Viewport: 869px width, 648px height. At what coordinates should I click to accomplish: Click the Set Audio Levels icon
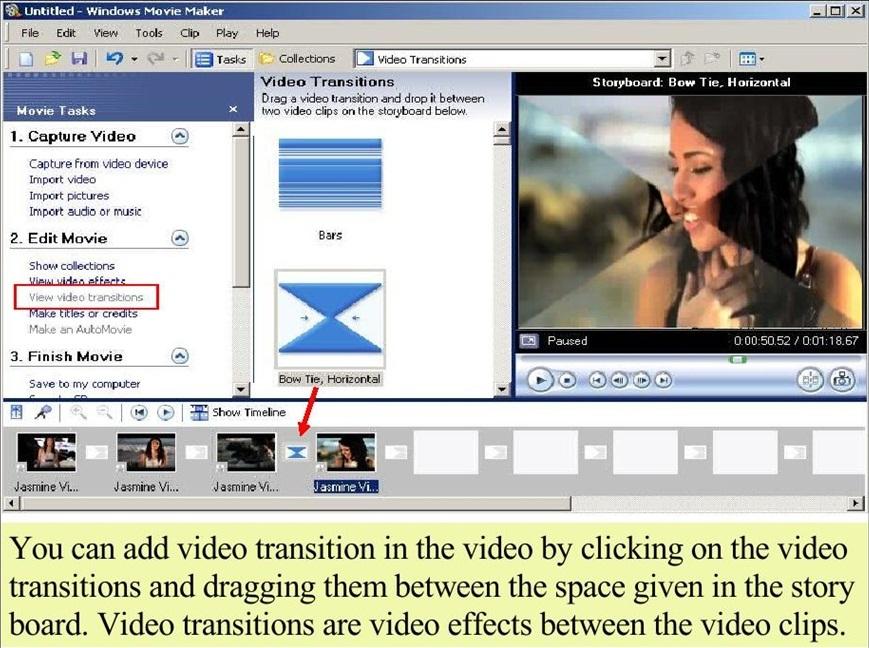[x=17, y=412]
